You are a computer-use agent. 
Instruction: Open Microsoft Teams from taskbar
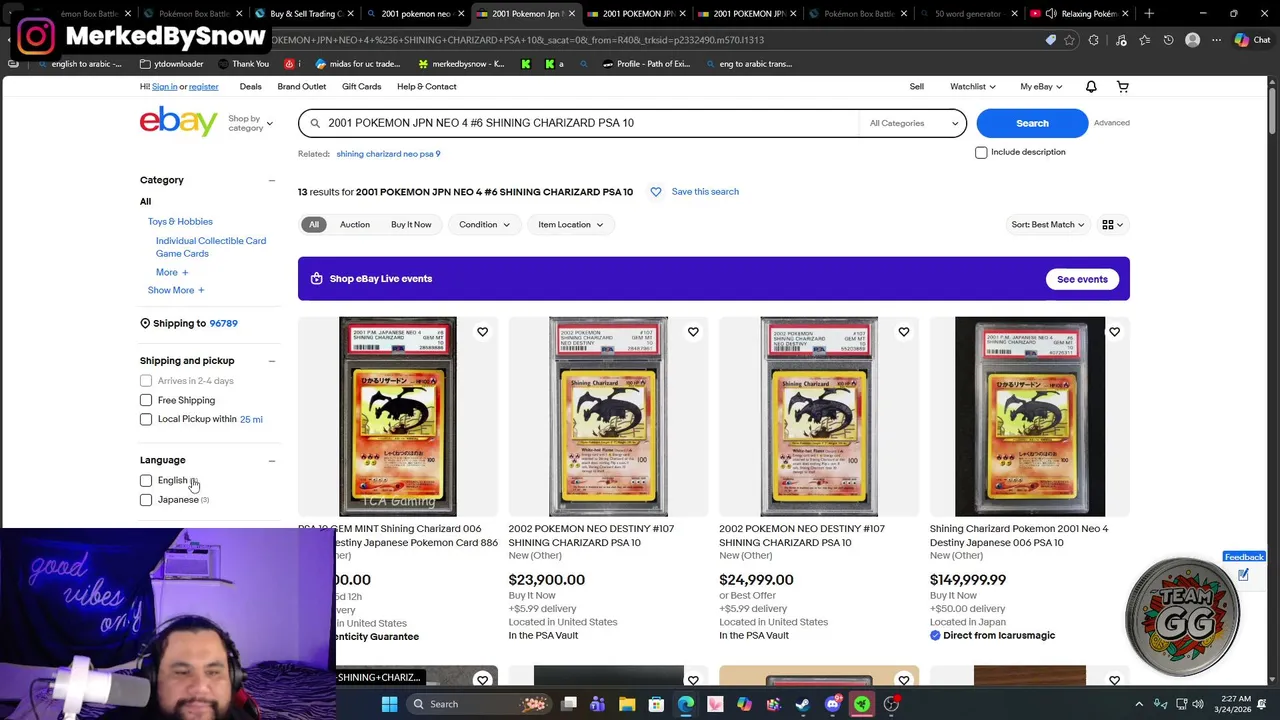point(598,704)
